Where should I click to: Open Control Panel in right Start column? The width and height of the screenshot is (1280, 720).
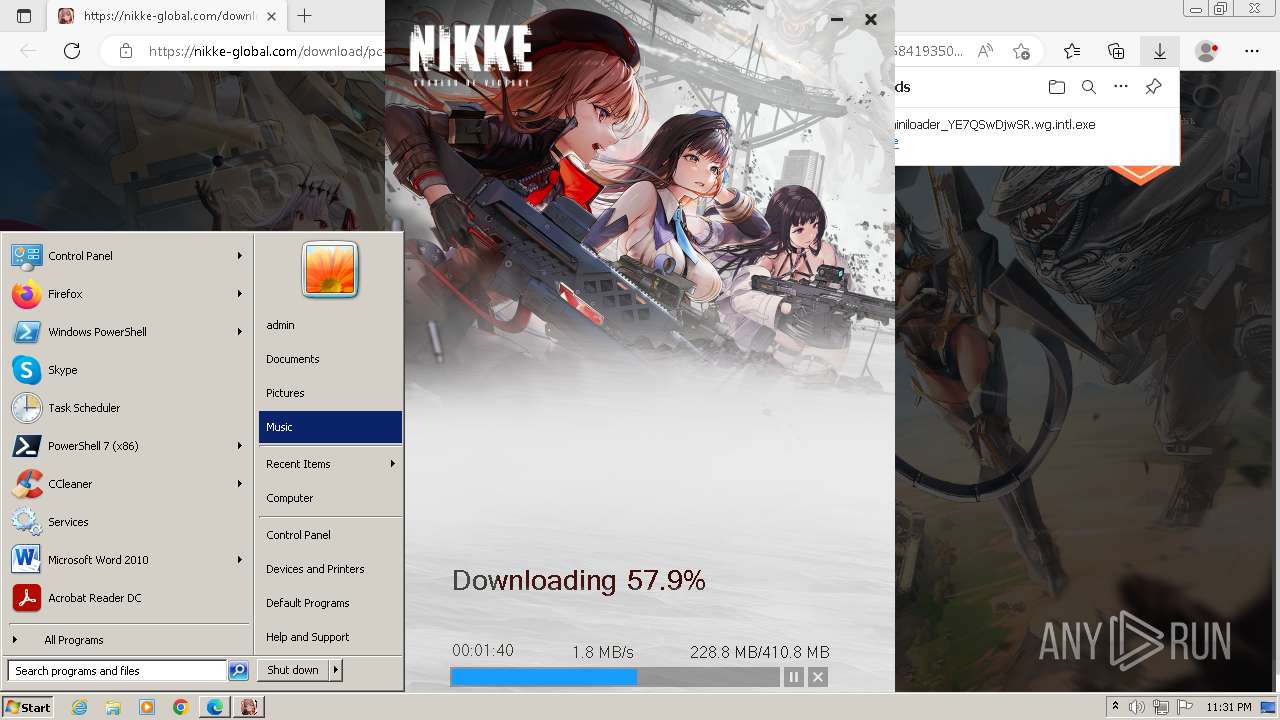[x=330, y=535]
